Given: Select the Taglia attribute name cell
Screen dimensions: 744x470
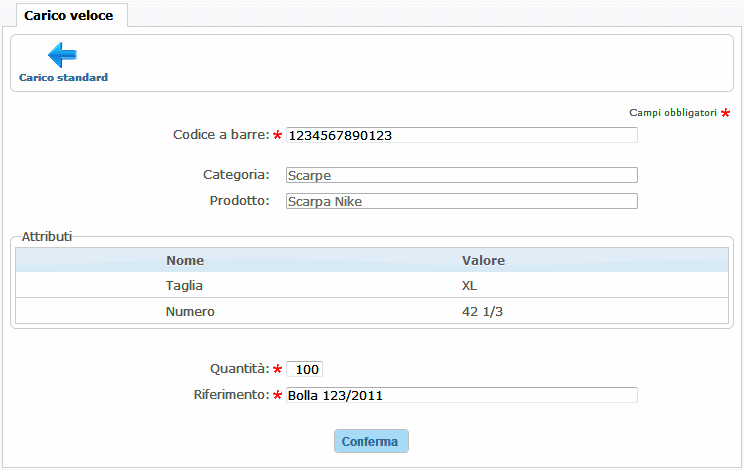Looking at the screenshot, I should tap(185, 285).
